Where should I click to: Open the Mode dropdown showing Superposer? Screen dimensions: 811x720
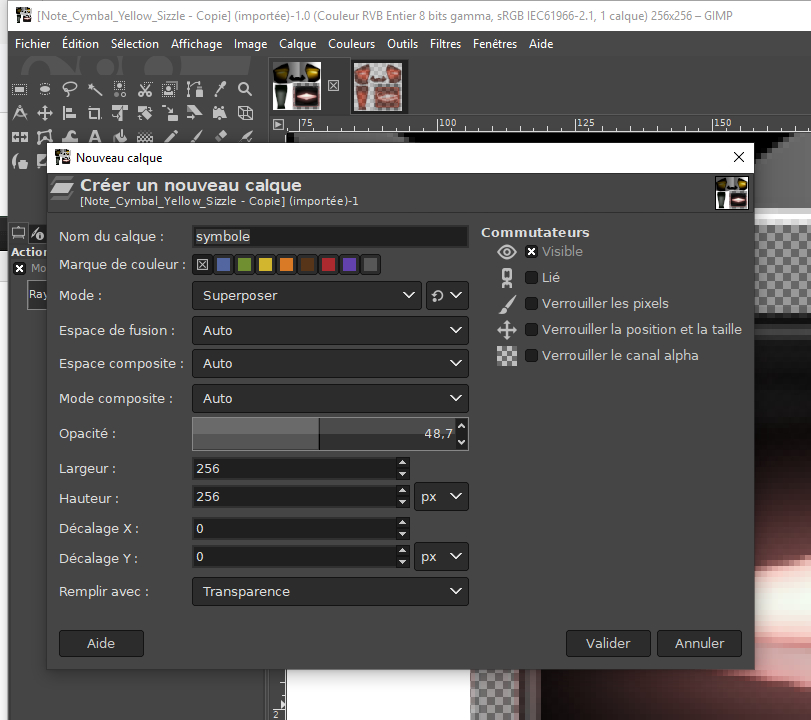[307, 295]
